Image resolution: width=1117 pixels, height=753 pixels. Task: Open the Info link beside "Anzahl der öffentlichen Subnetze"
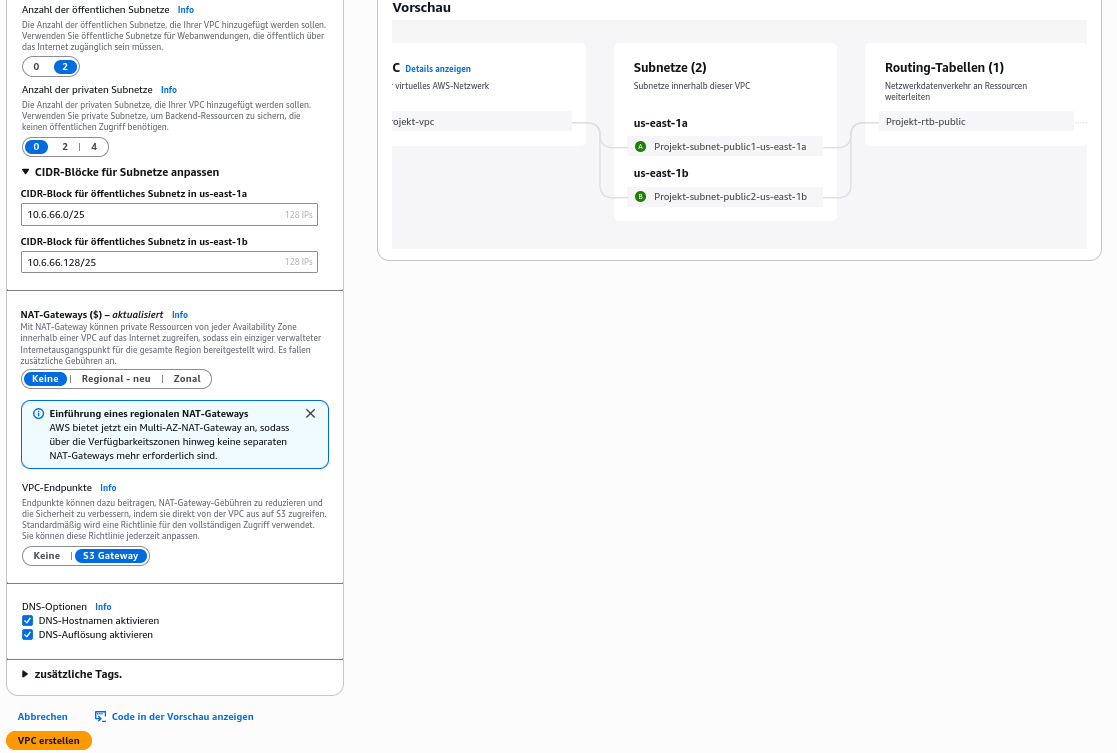click(186, 10)
